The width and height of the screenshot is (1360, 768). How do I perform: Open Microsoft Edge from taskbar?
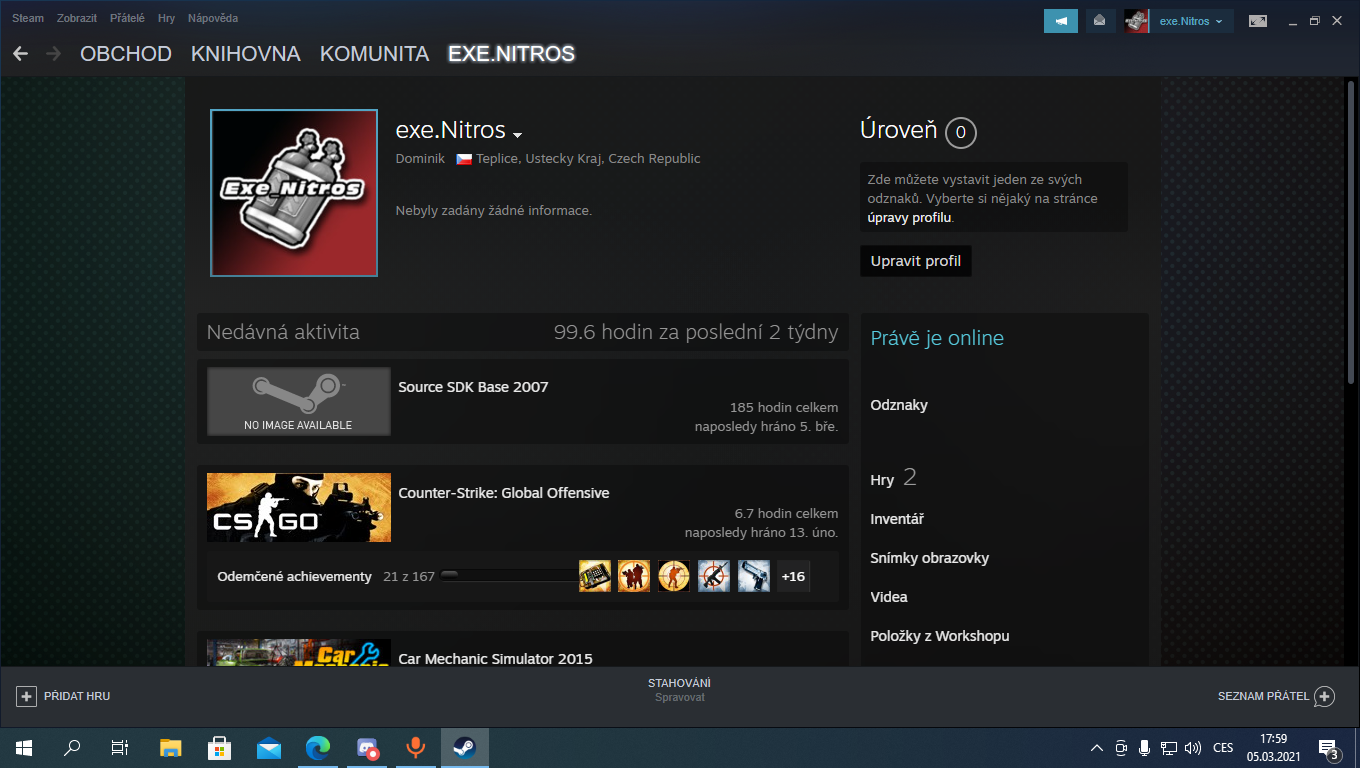point(317,748)
